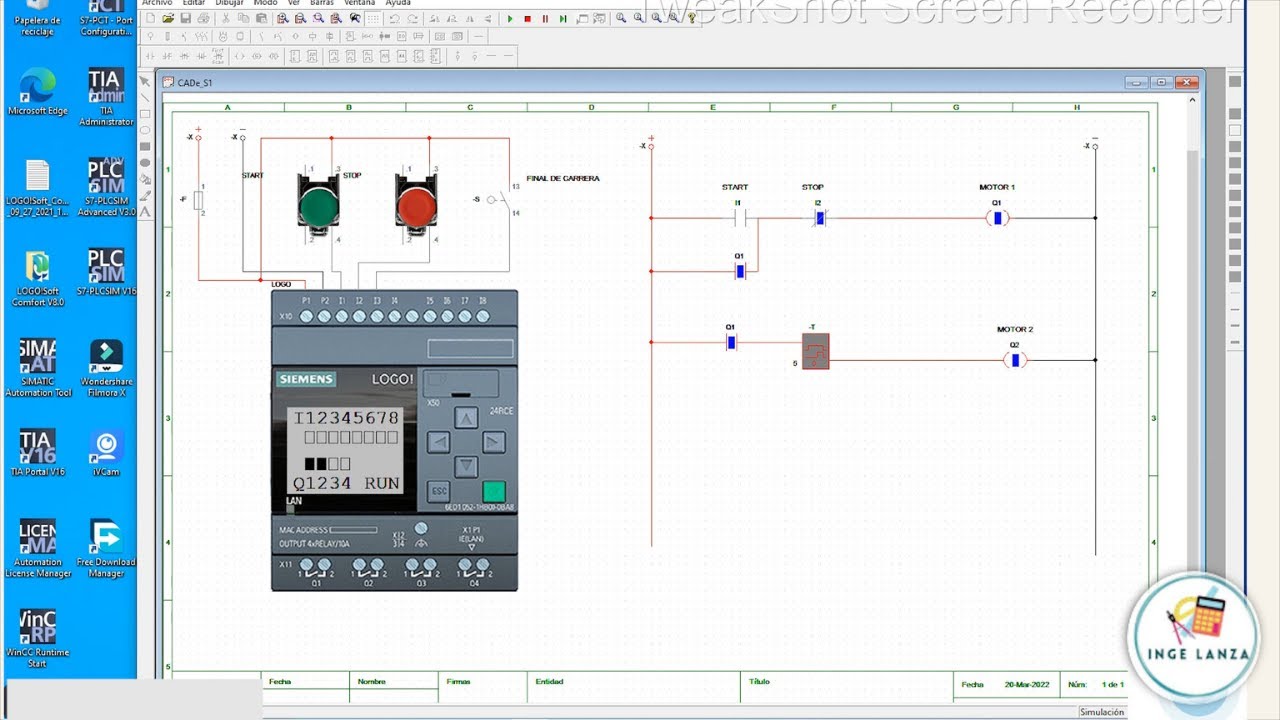This screenshot has height=720, width=1280.
Task: Select the Q1 contact before the timer
Action: tap(731, 342)
